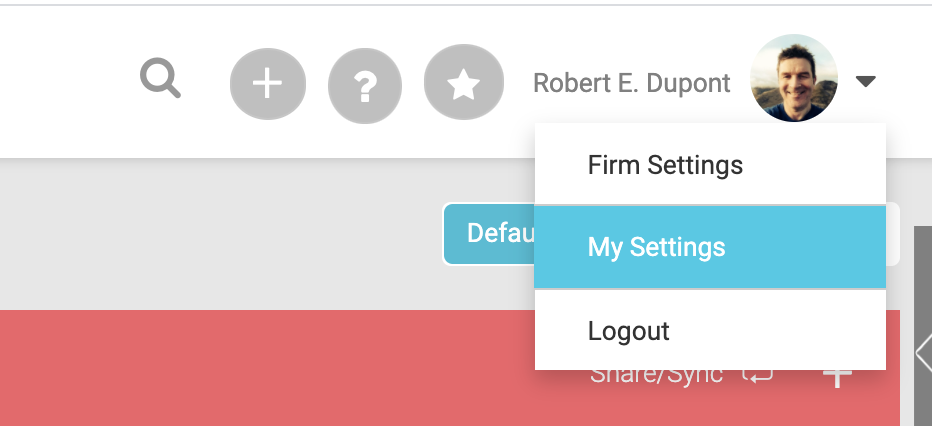
Task: Click the blue Default button
Action: [490, 233]
